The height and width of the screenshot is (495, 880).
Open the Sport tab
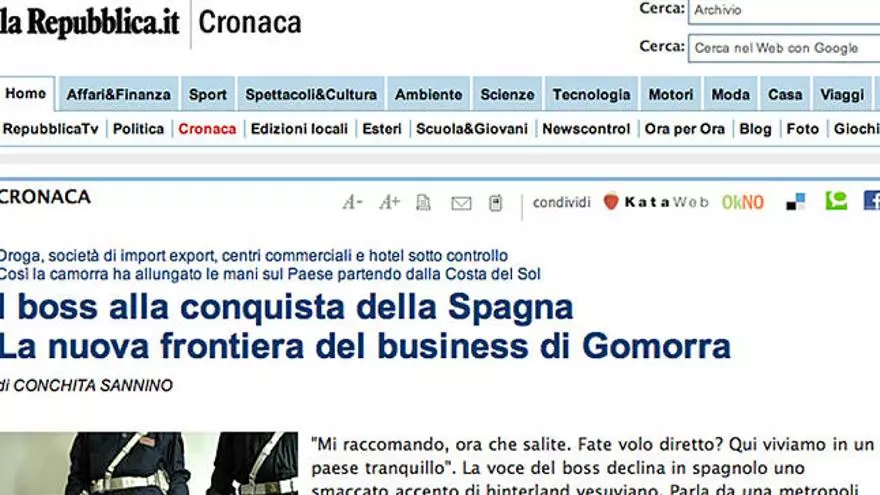[x=208, y=94]
